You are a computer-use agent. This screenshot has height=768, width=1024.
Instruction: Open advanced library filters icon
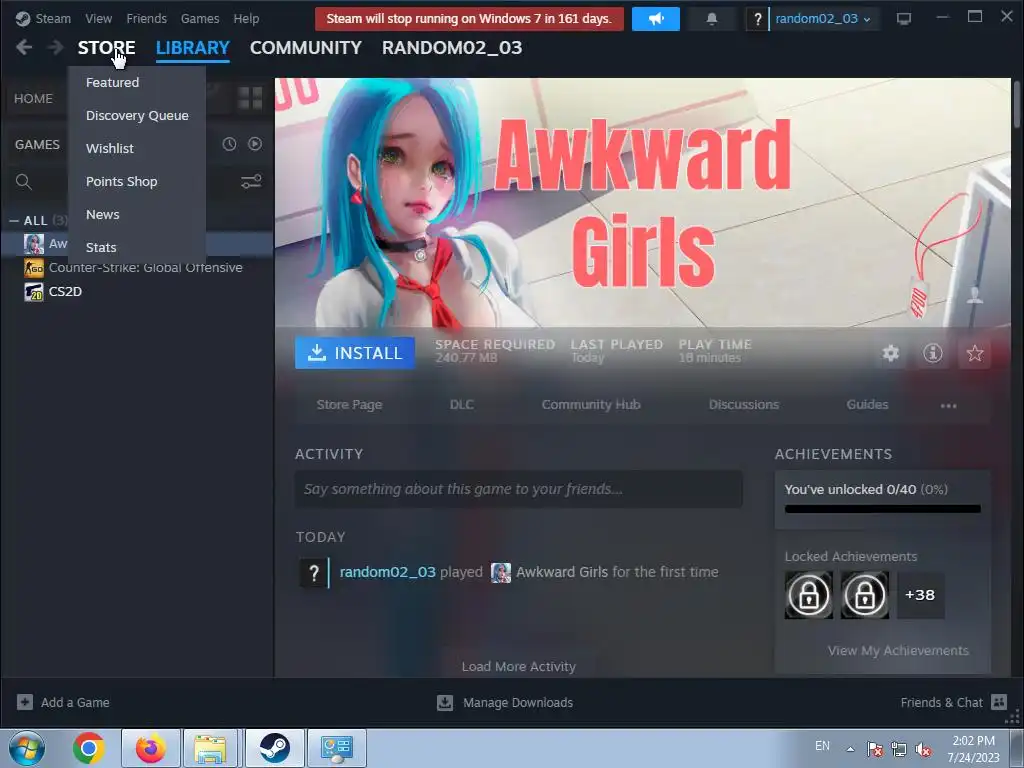251,182
